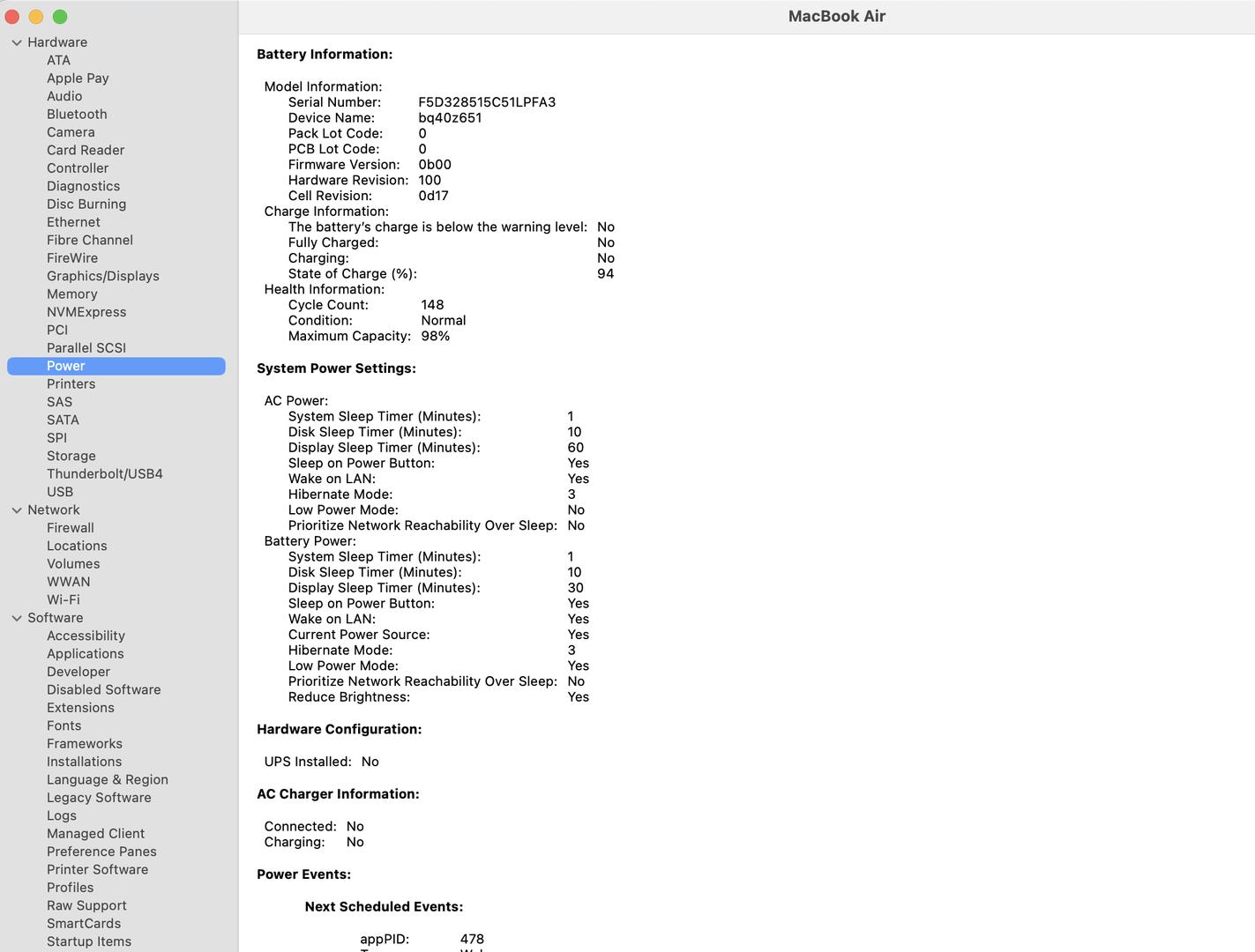
Task: Click the green zoom window button
Action: point(60,17)
